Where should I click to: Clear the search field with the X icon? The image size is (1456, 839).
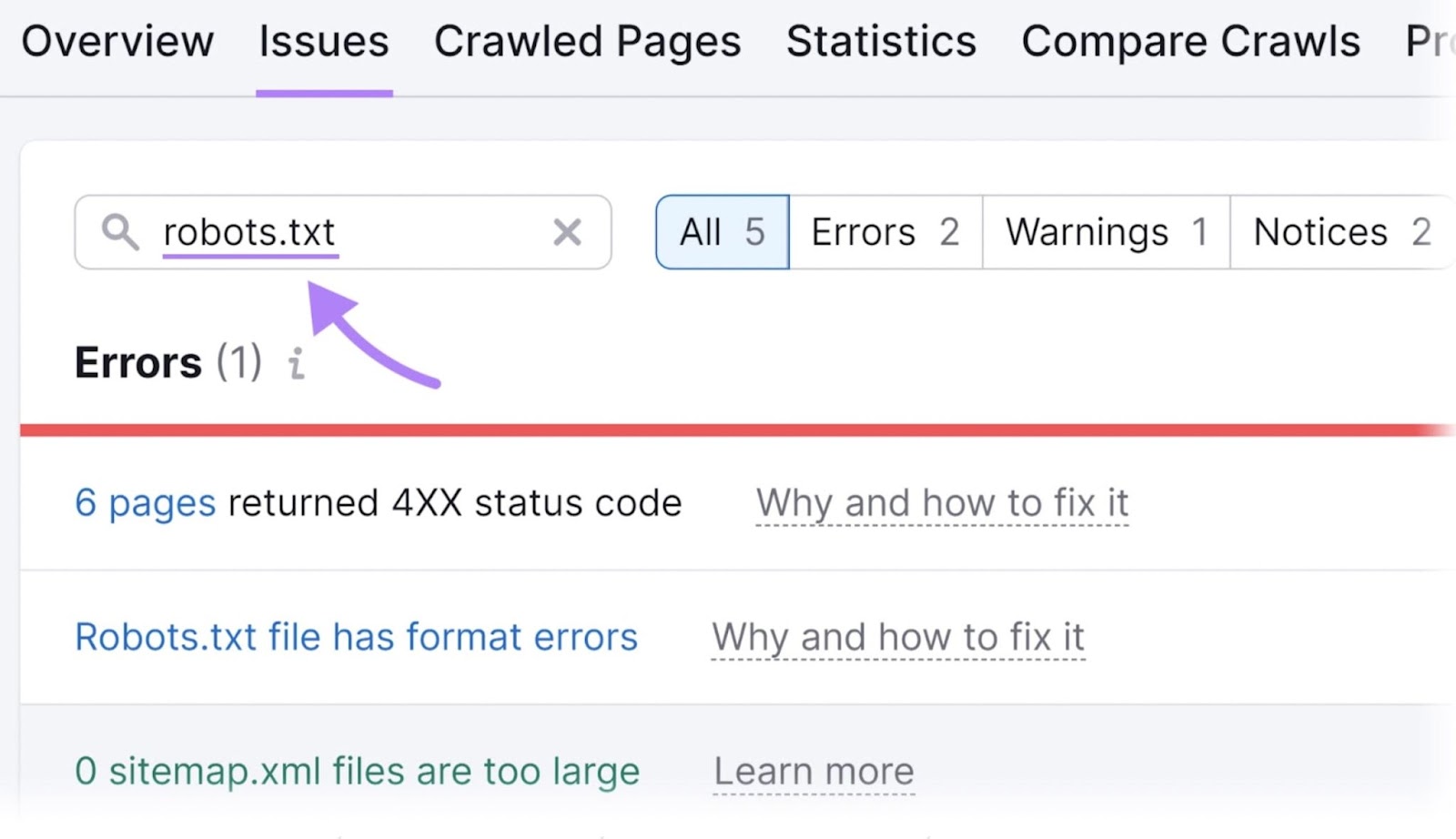coord(567,232)
